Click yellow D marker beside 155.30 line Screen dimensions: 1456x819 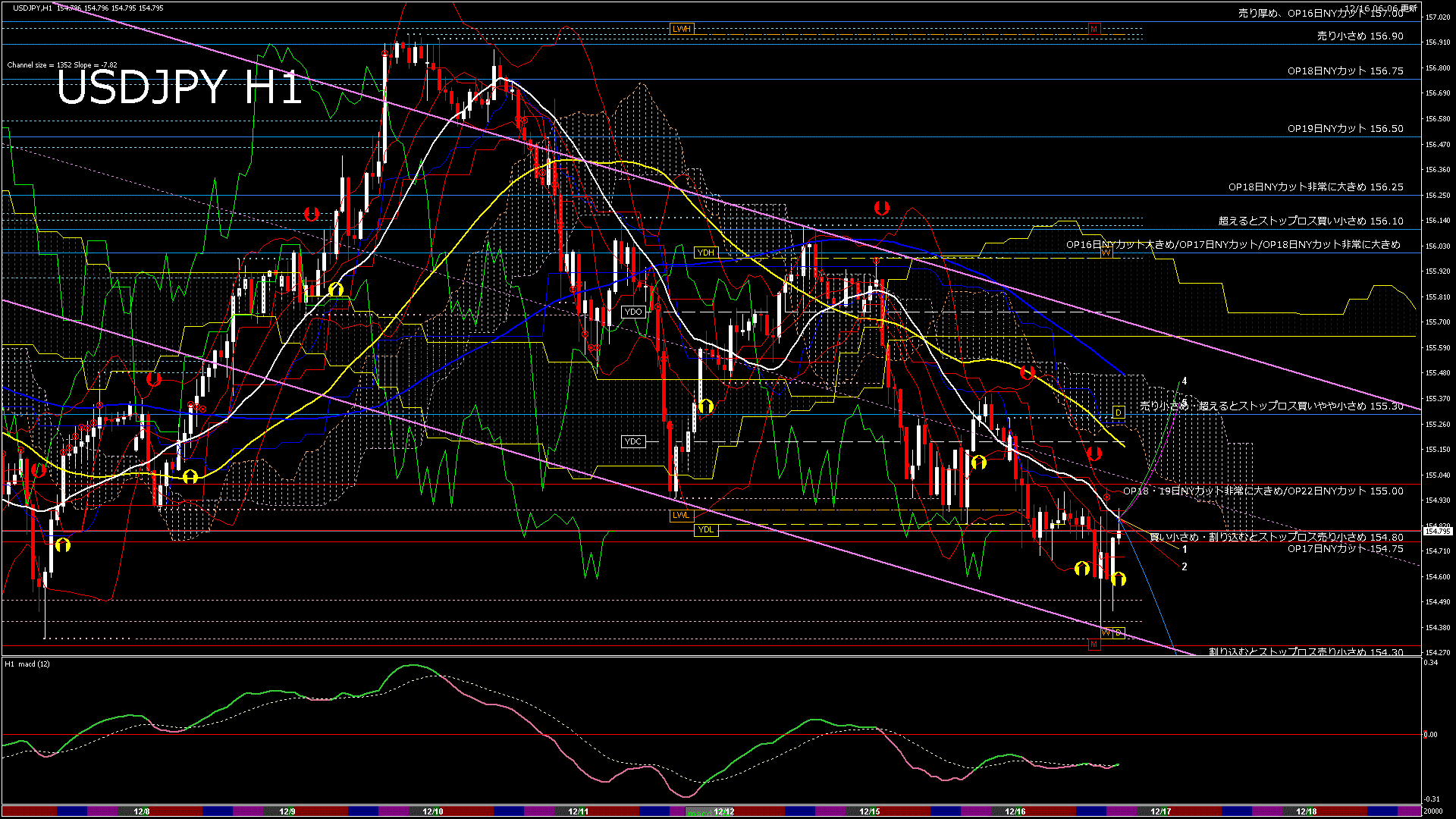[1118, 413]
